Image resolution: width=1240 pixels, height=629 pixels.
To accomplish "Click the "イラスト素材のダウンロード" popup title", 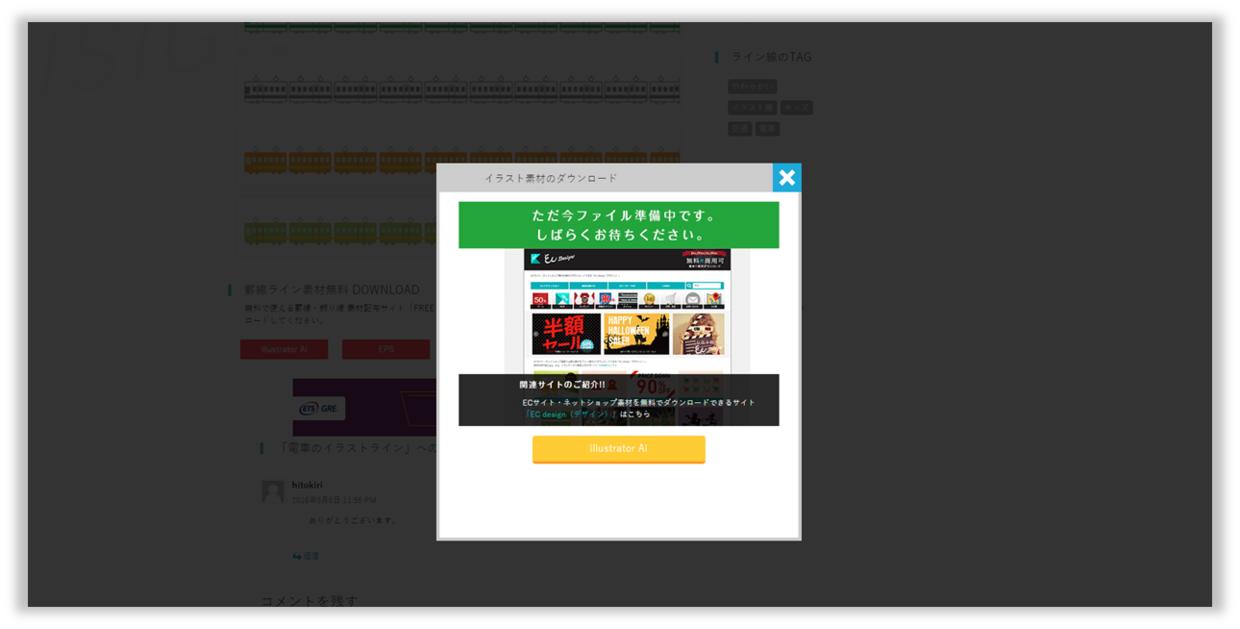I will [x=551, y=178].
